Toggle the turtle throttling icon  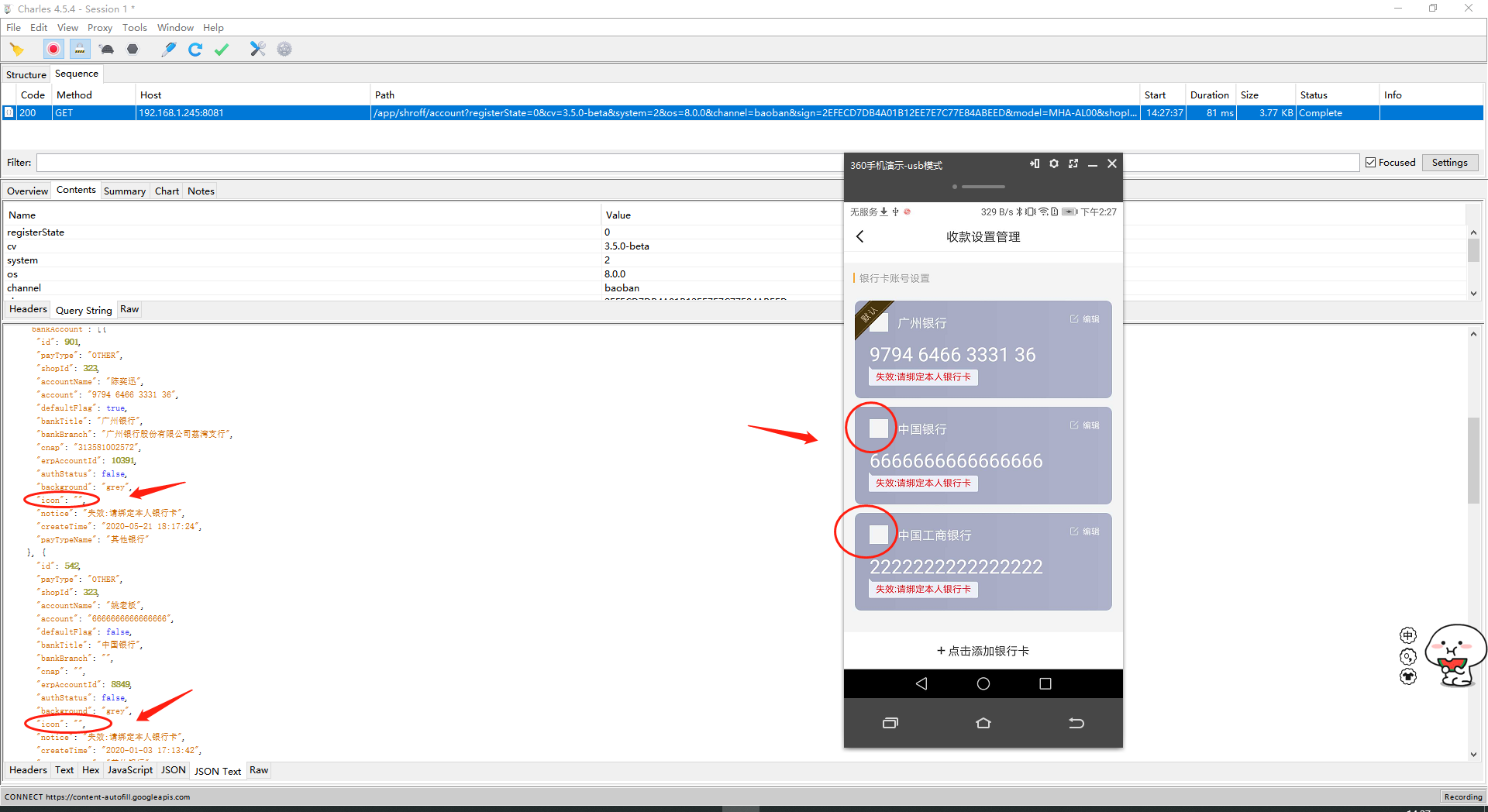pyautogui.click(x=107, y=50)
